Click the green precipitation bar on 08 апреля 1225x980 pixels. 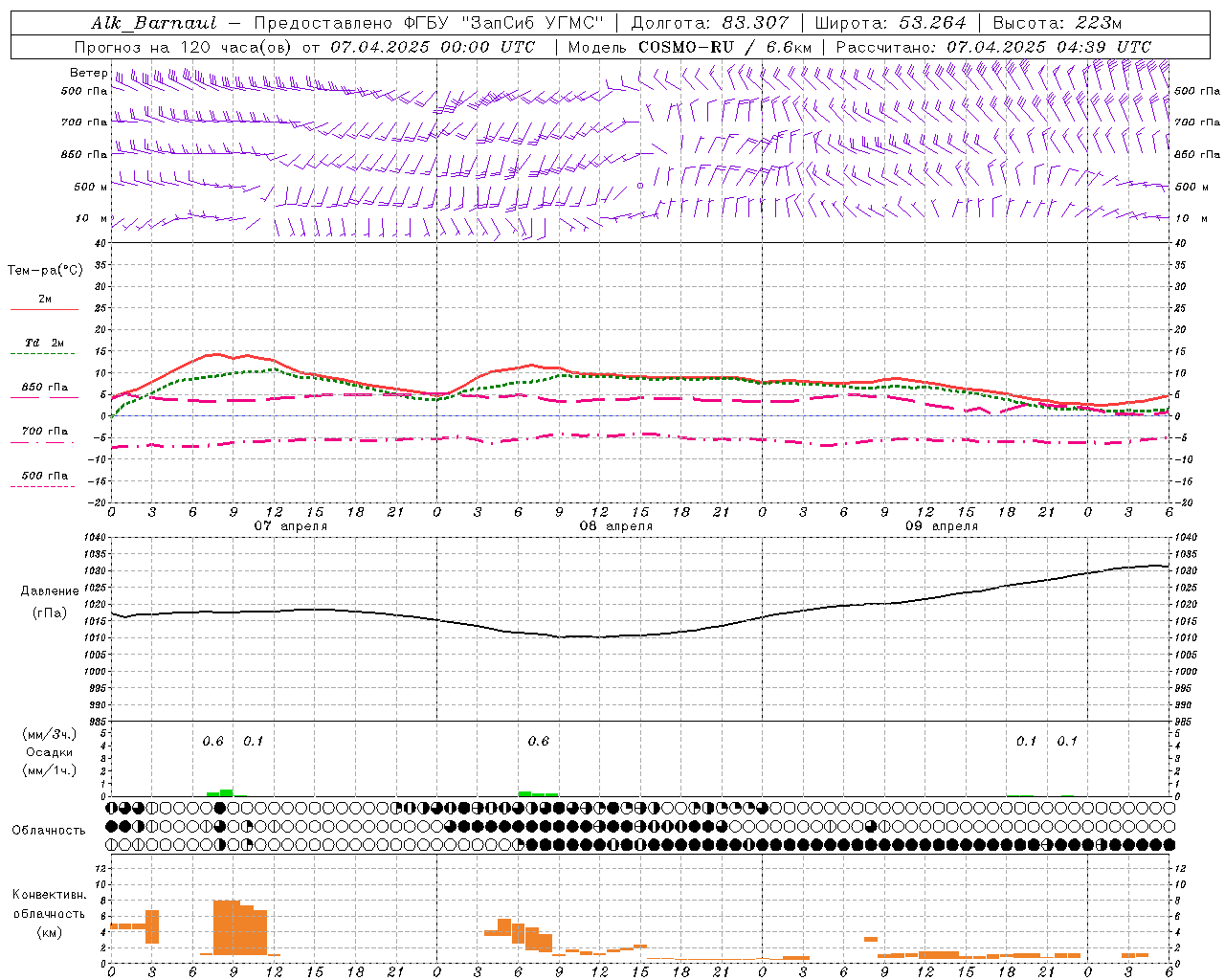coord(538,793)
